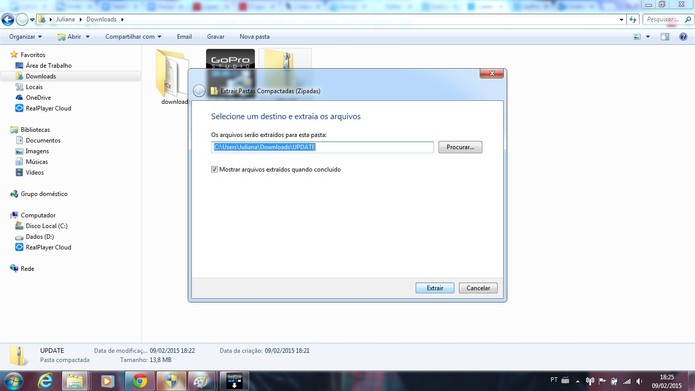This screenshot has width=695, height=391.
Task: Click the Cancelar button
Action: pos(478,288)
